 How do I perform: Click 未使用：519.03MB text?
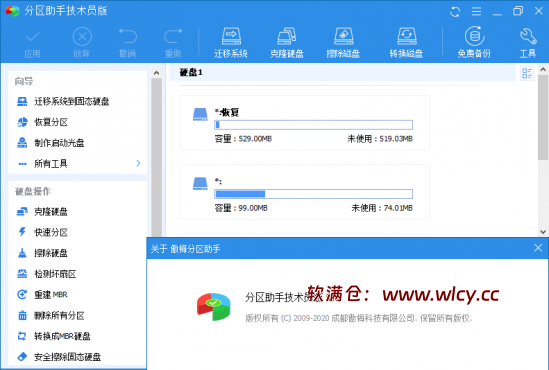tap(380, 139)
